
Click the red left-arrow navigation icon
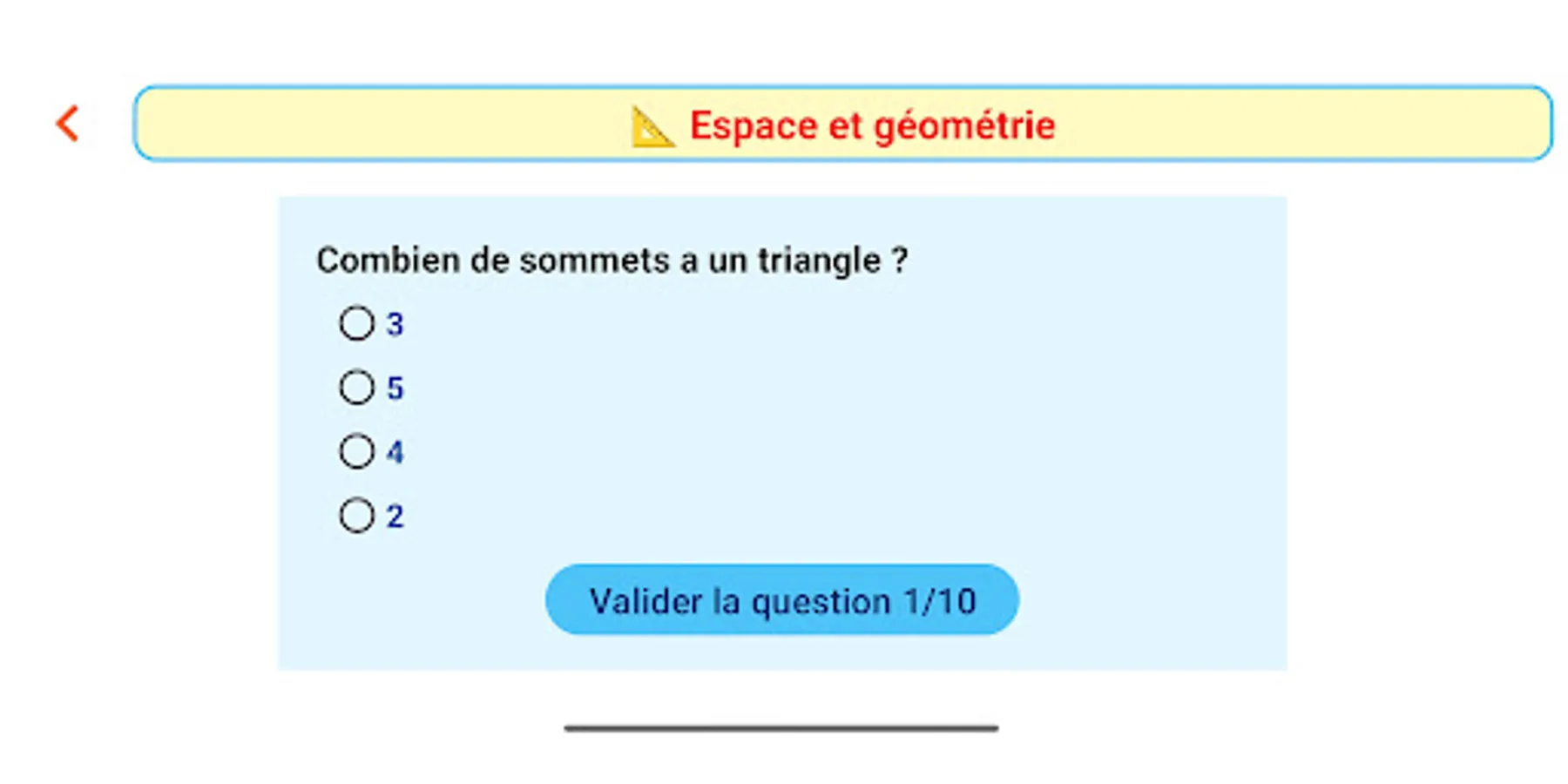coord(68,123)
